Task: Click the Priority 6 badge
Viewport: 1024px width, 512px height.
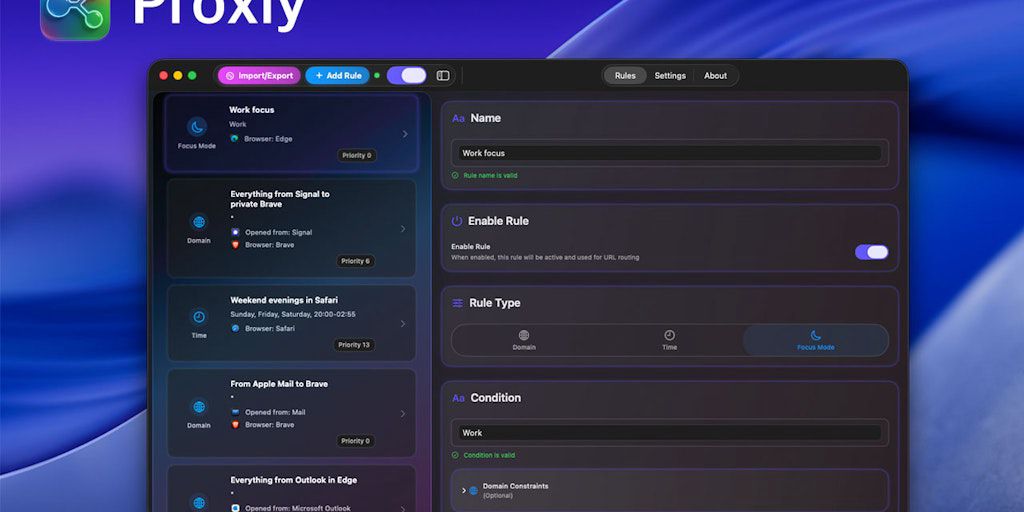Action: pyautogui.click(x=356, y=261)
